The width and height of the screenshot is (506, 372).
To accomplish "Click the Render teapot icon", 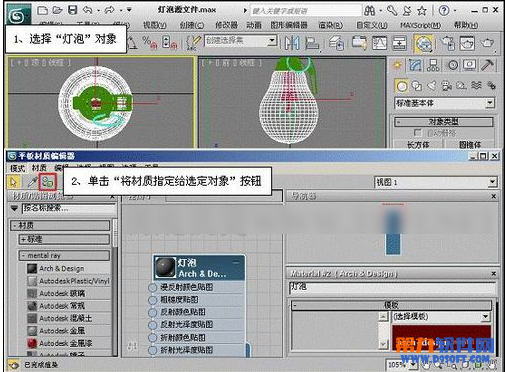I will coord(487,43).
